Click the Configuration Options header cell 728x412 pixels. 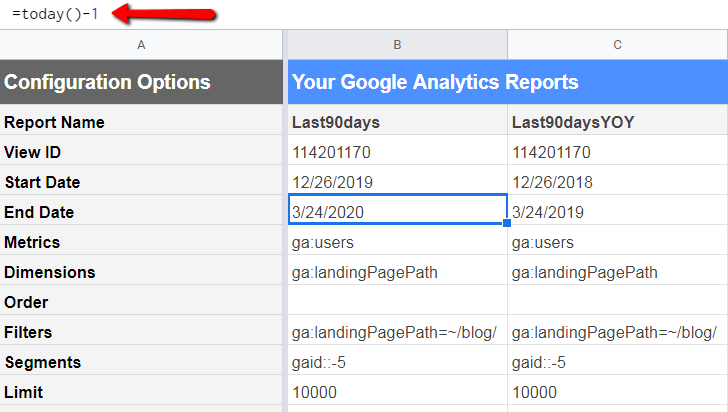[142, 82]
